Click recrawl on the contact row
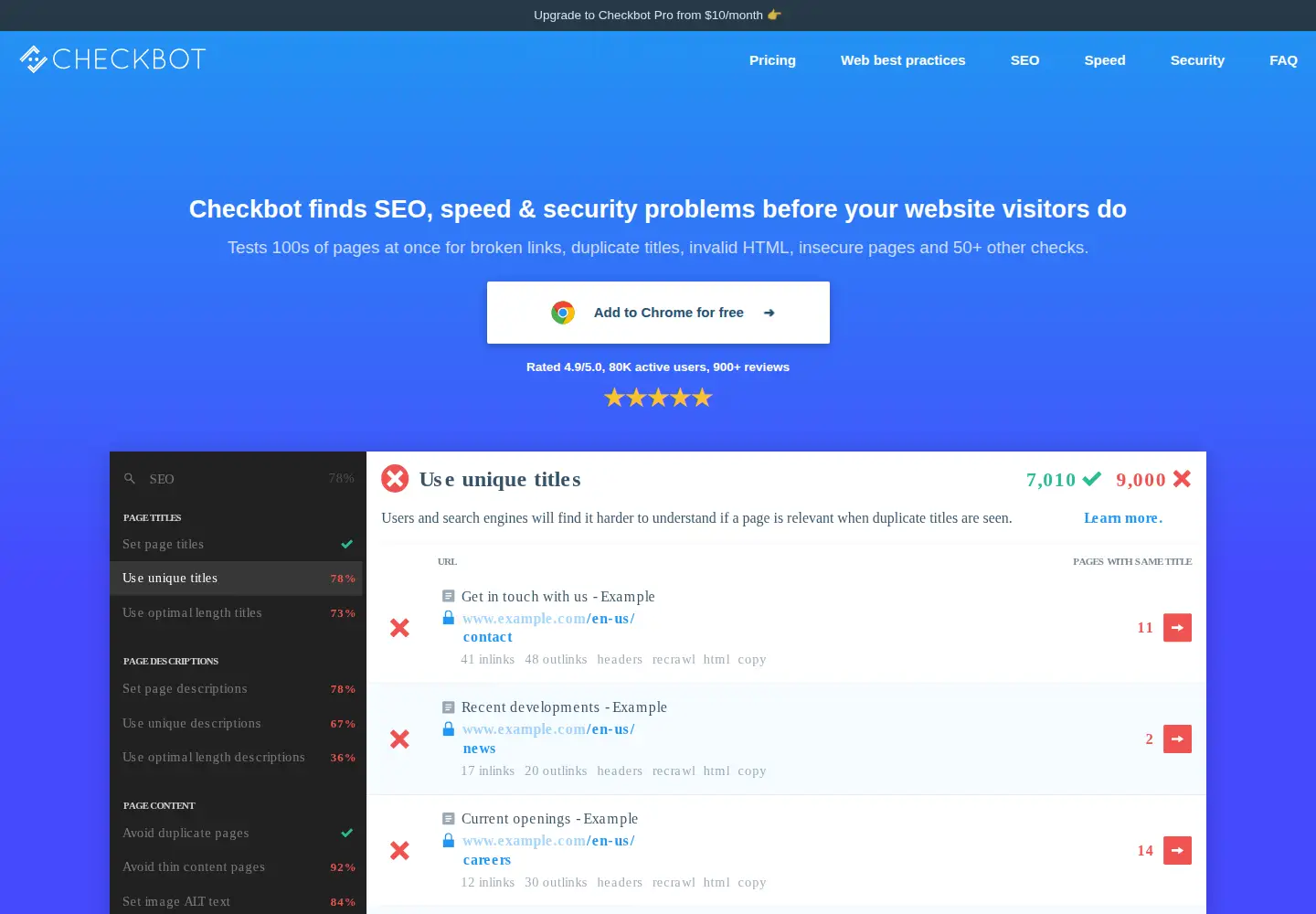 pos(674,660)
